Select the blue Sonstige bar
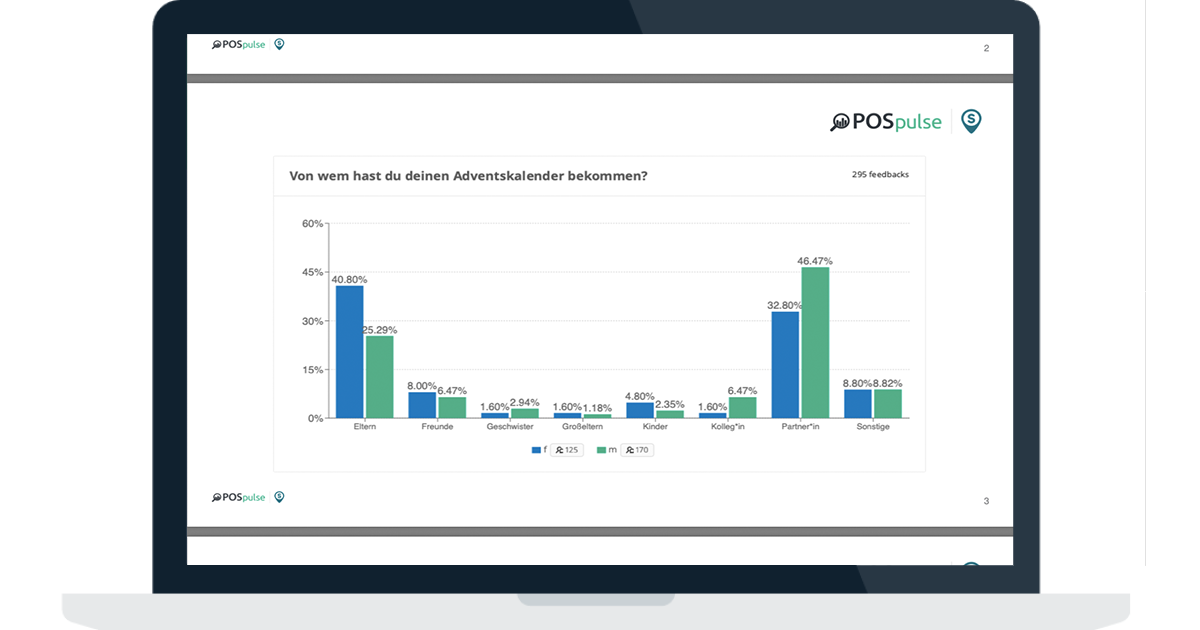The height and width of the screenshot is (630, 1200). (858, 404)
